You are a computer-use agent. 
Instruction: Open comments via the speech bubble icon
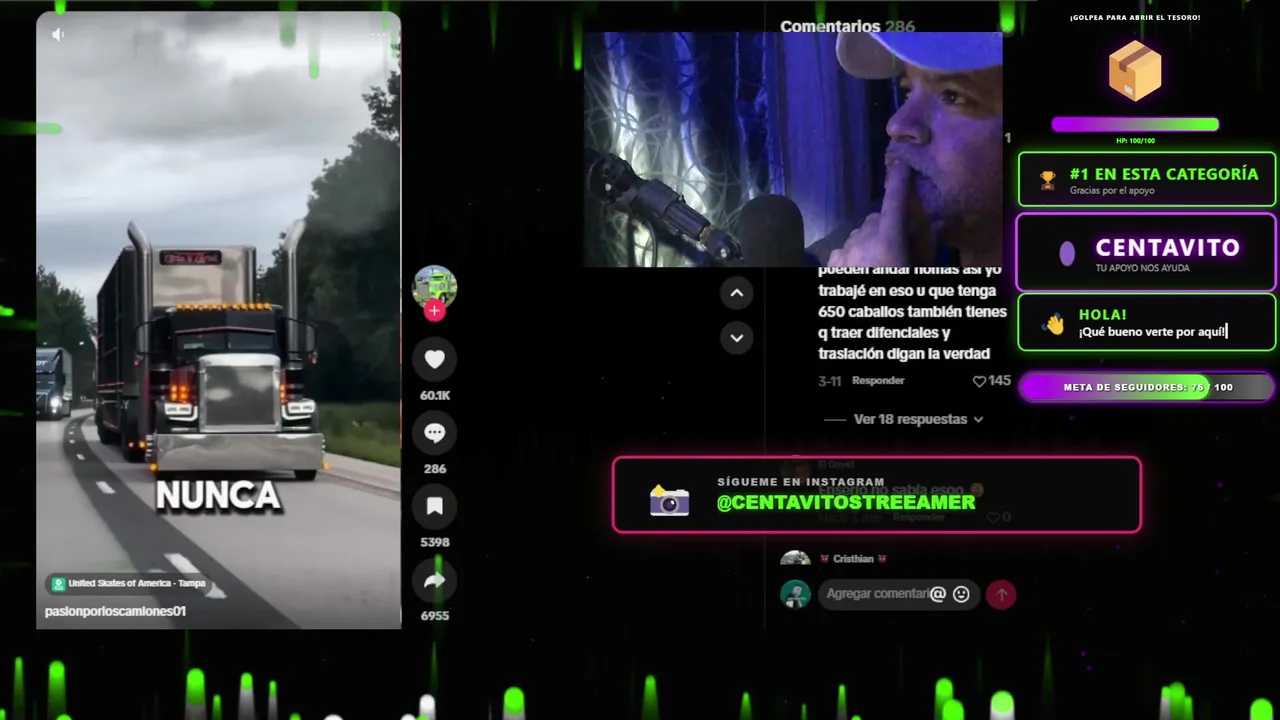435,433
